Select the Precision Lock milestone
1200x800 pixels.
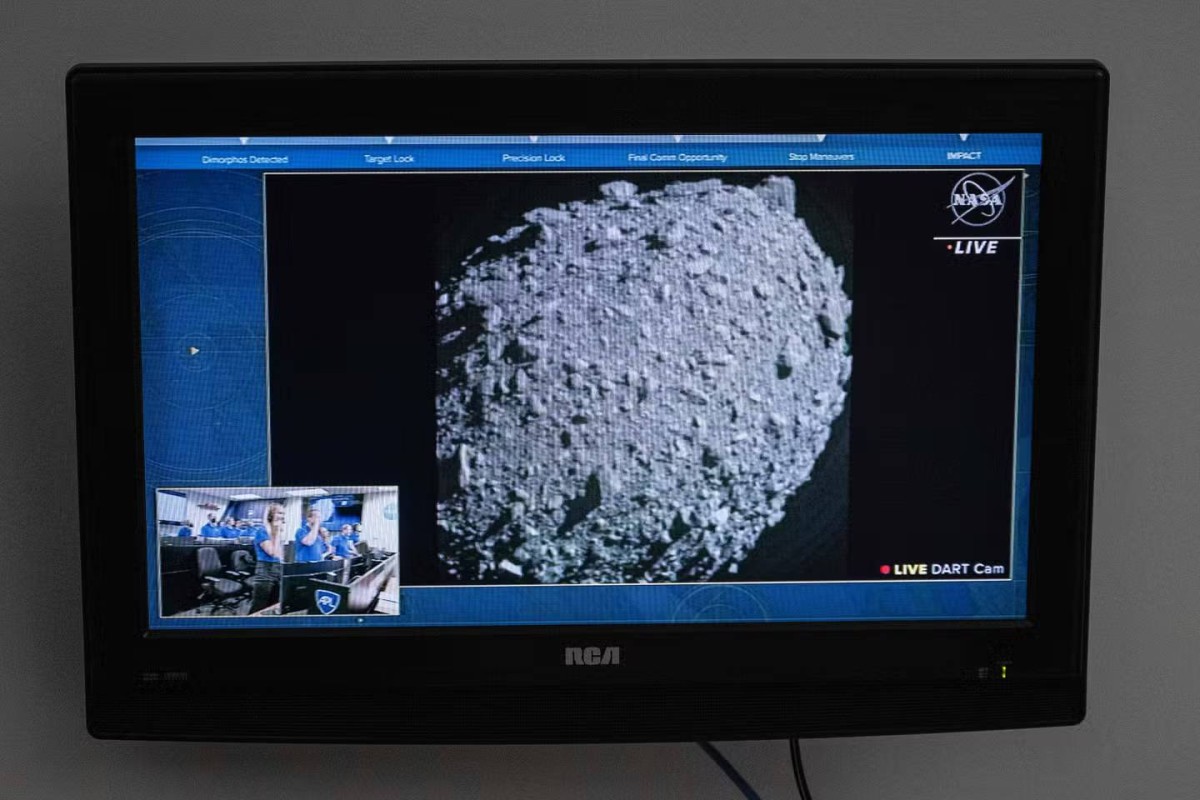533,158
